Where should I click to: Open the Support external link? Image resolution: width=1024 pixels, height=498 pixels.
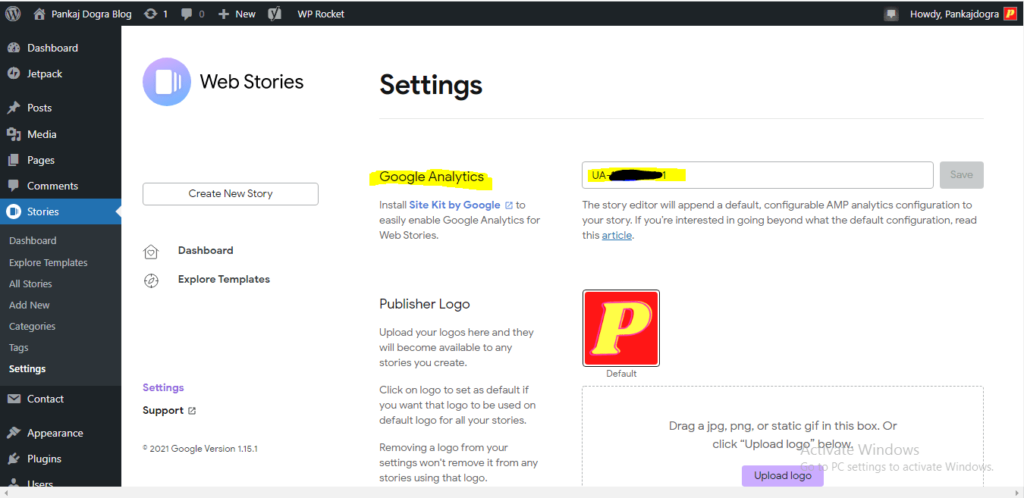click(169, 411)
